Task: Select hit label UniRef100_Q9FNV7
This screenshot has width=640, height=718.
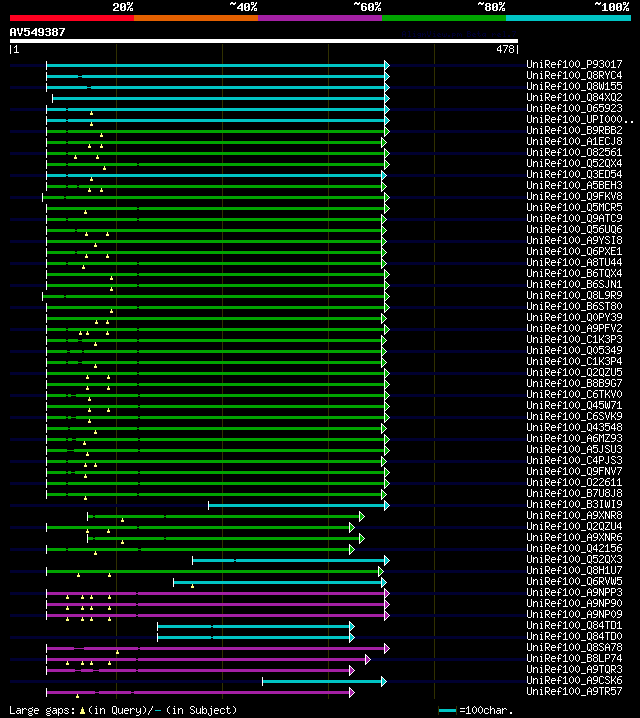Action: [574, 471]
